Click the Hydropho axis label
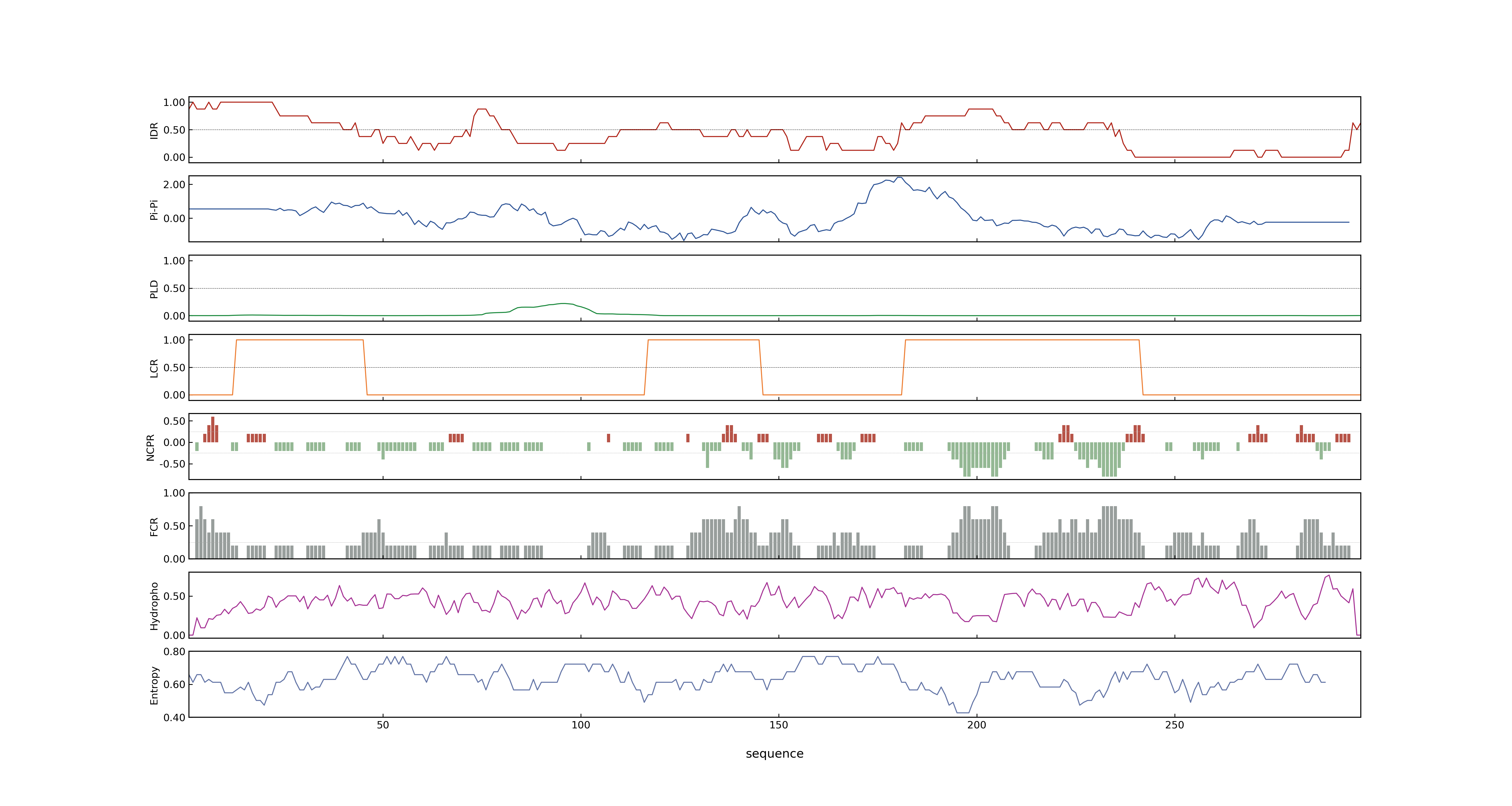The image size is (1512, 806). tap(154, 606)
